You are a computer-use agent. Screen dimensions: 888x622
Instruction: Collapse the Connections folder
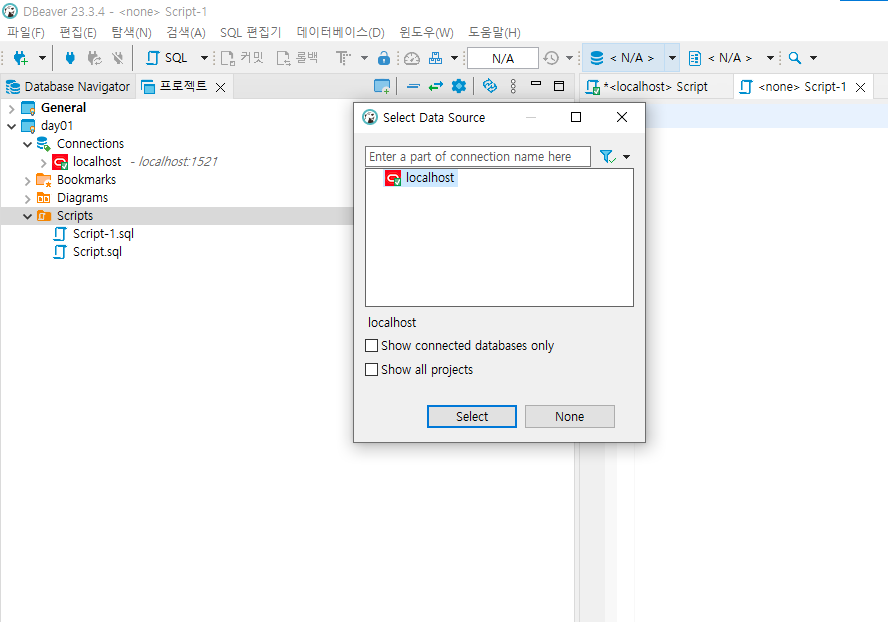click(27, 144)
